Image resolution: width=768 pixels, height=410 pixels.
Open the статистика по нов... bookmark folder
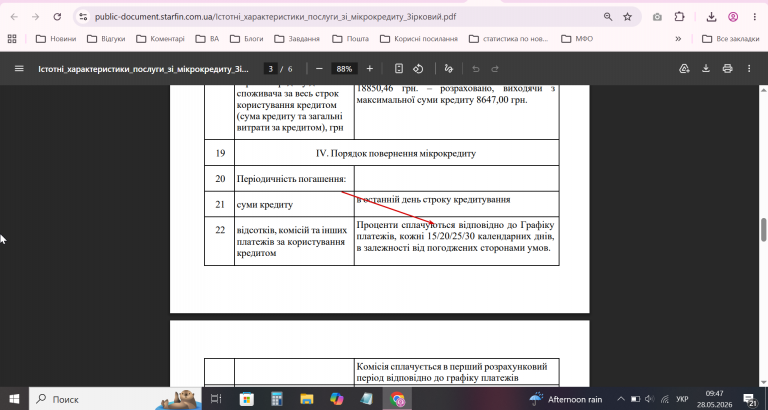coord(508,38)
